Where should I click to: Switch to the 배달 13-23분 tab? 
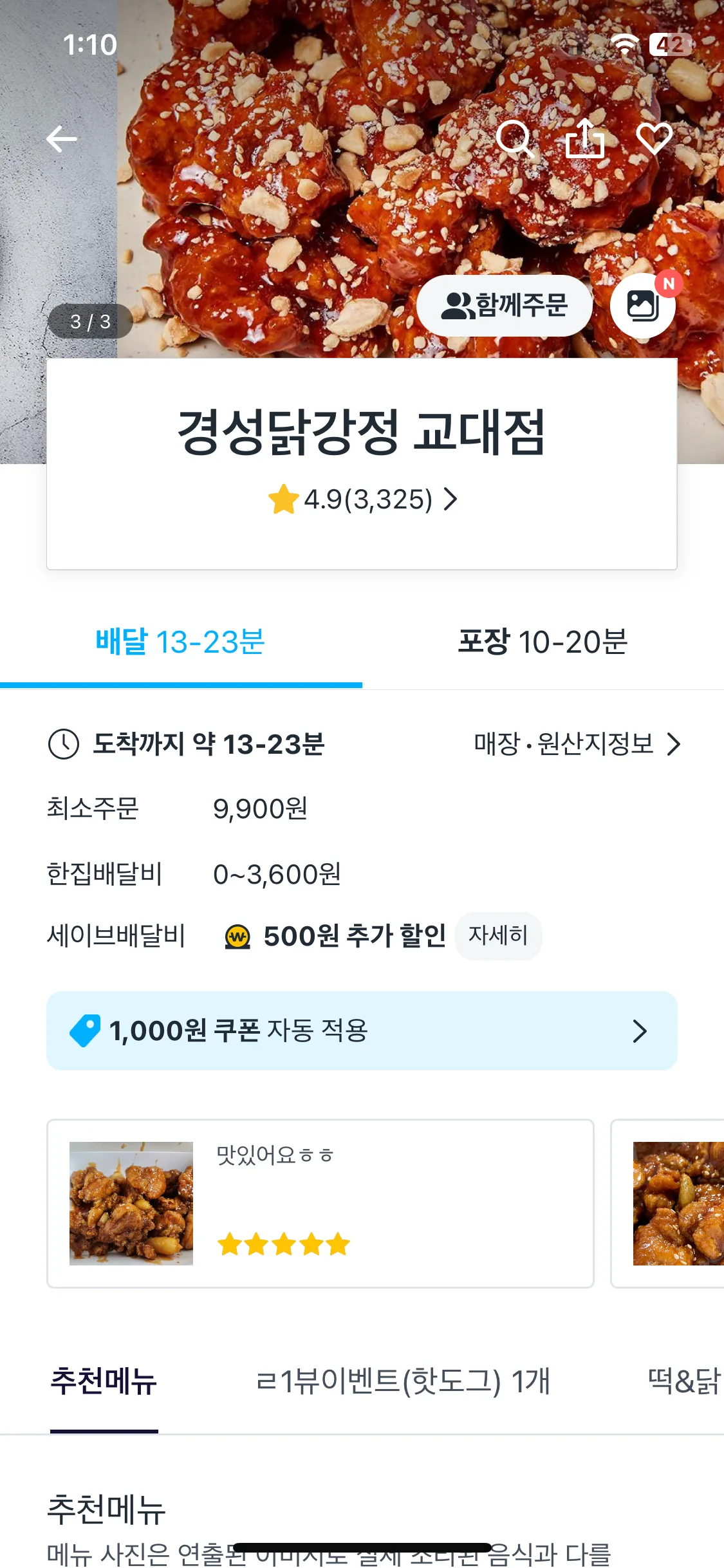tap(180, 642)
